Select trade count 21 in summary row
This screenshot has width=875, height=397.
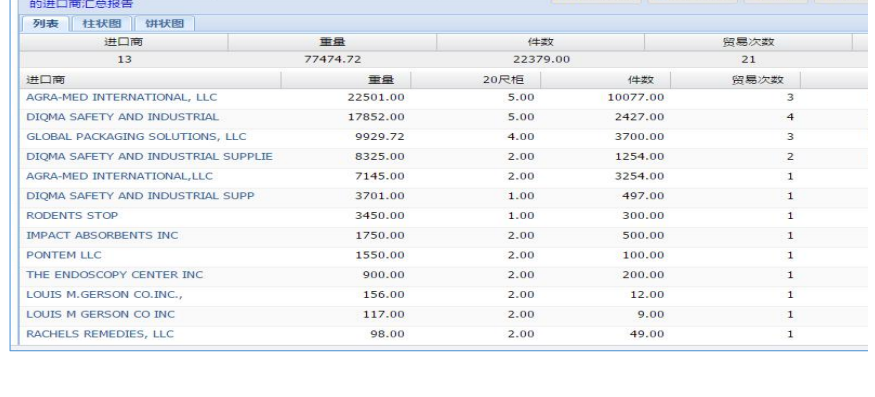point(748,59)
